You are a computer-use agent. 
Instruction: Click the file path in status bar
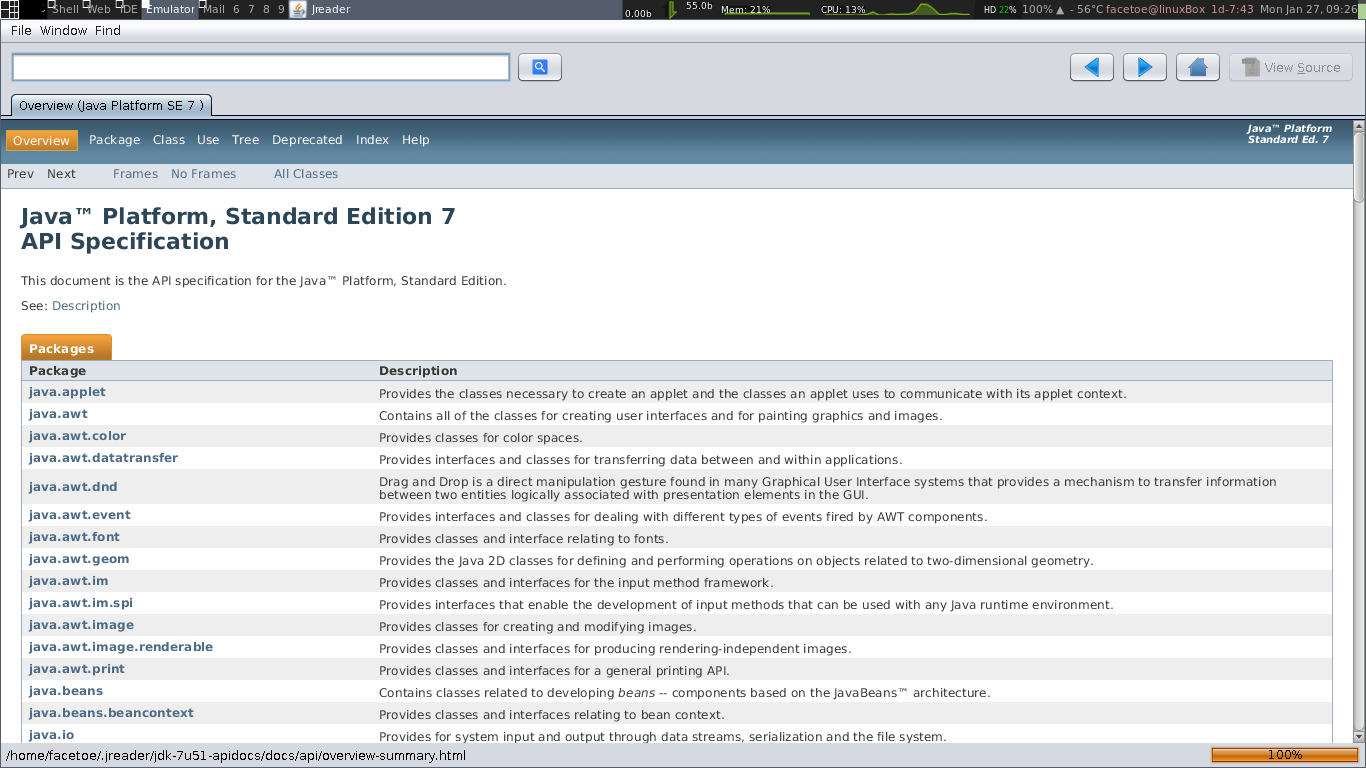click(235, 755)
